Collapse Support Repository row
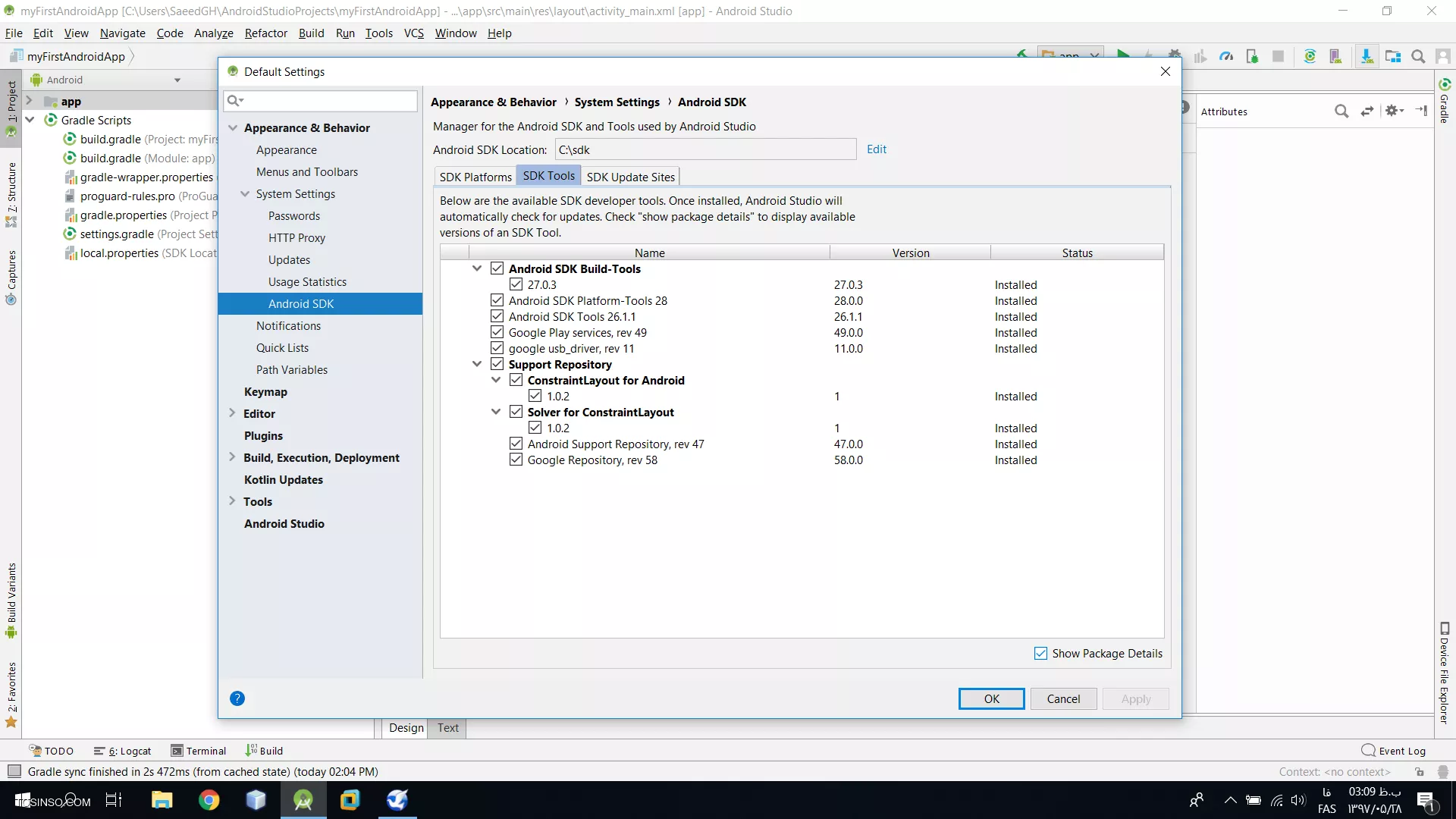Viewport: 1456px width, 819px height. point(477,364)
